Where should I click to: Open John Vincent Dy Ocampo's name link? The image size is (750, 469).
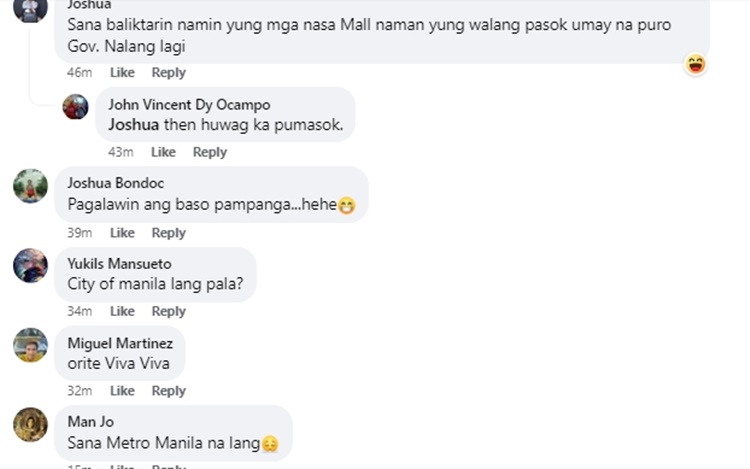click(x=189, y=105)
